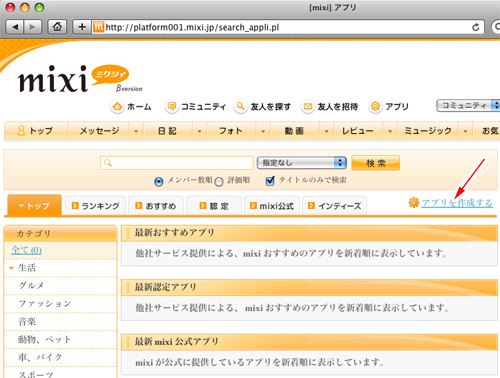Follow the アプリを作成する link
Screen dimensions: 500x378
pyautogui.click(x=457, y=203)
